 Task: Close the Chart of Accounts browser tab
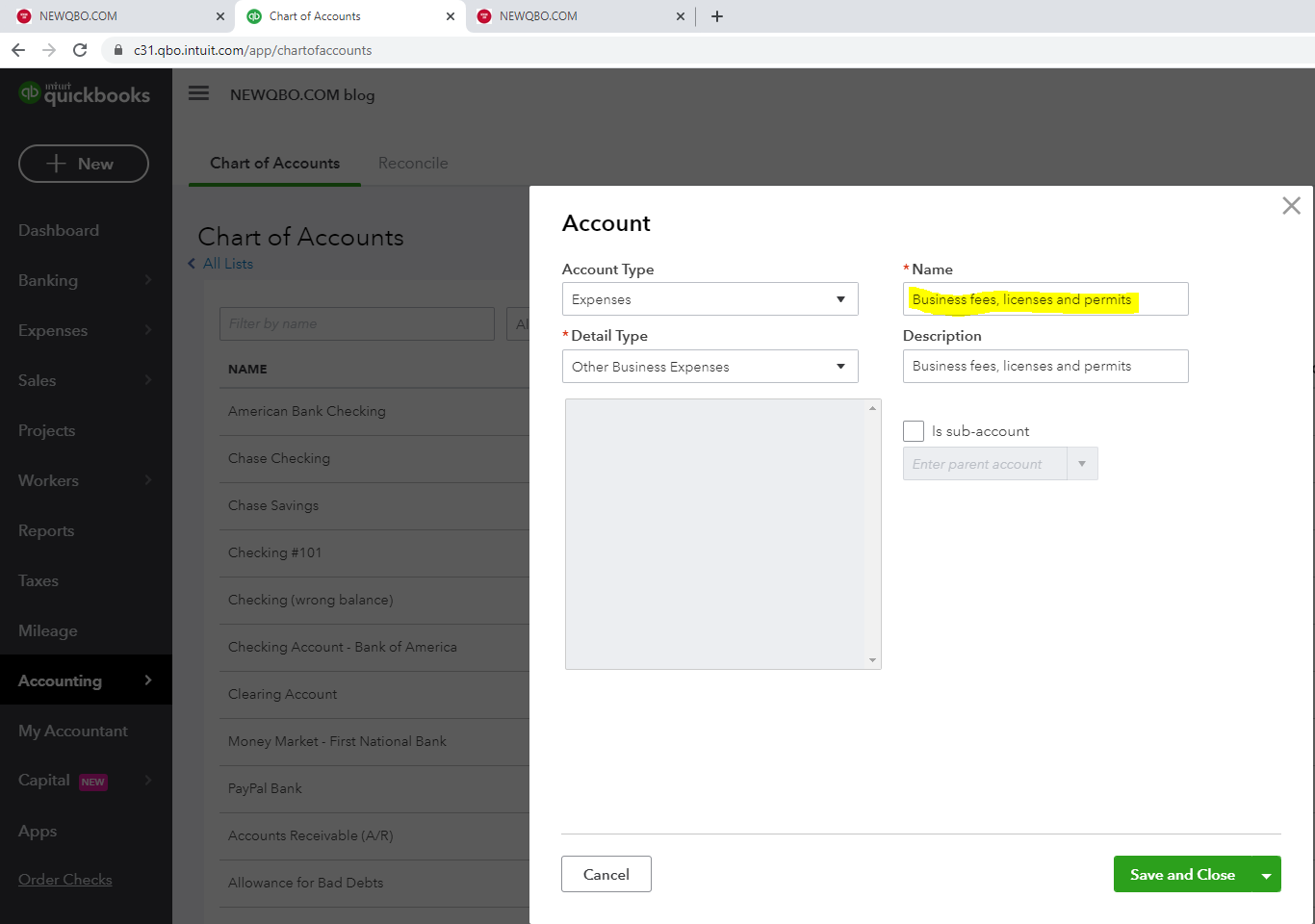(x=451, y=16)
